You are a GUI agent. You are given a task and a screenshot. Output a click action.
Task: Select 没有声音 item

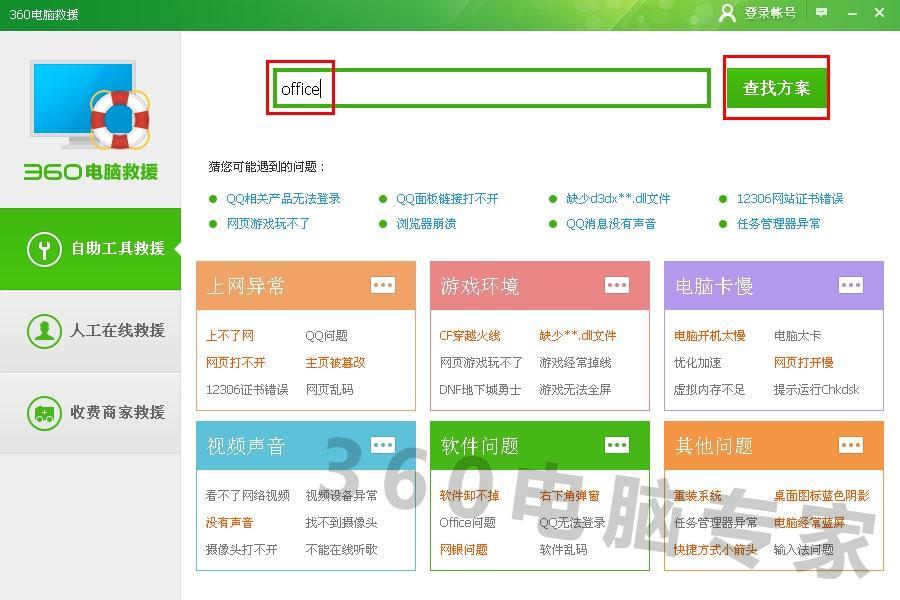pyautogui.click(x=229, y=522)
